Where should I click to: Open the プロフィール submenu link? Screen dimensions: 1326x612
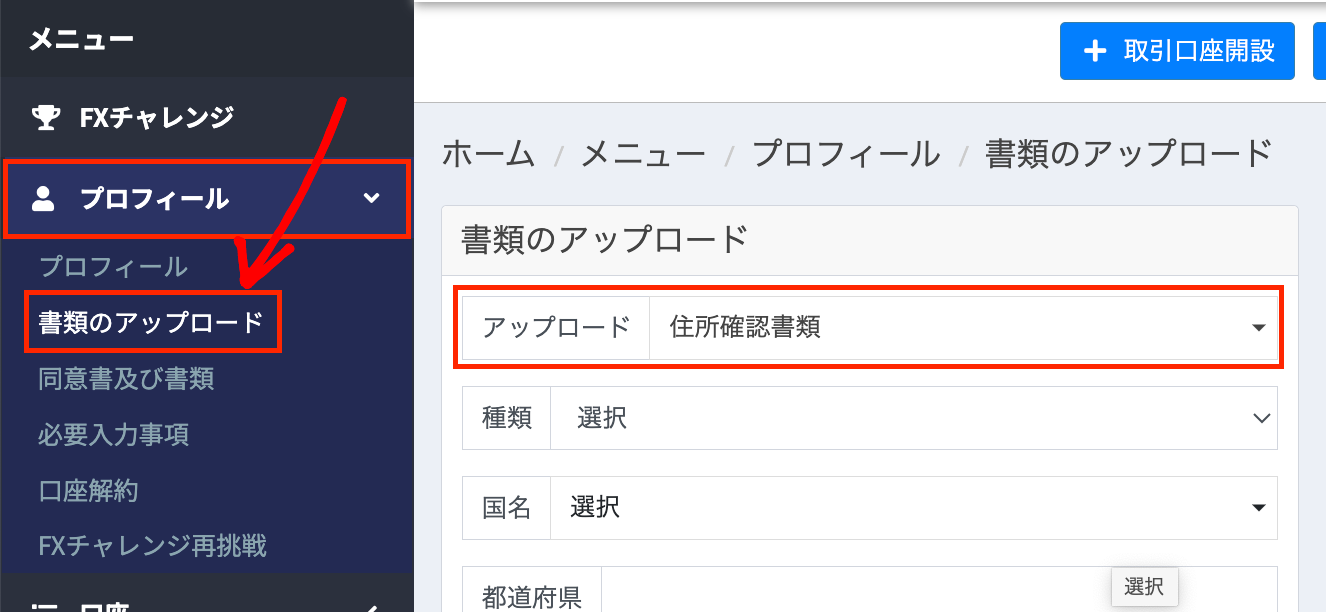pos(113,267)
